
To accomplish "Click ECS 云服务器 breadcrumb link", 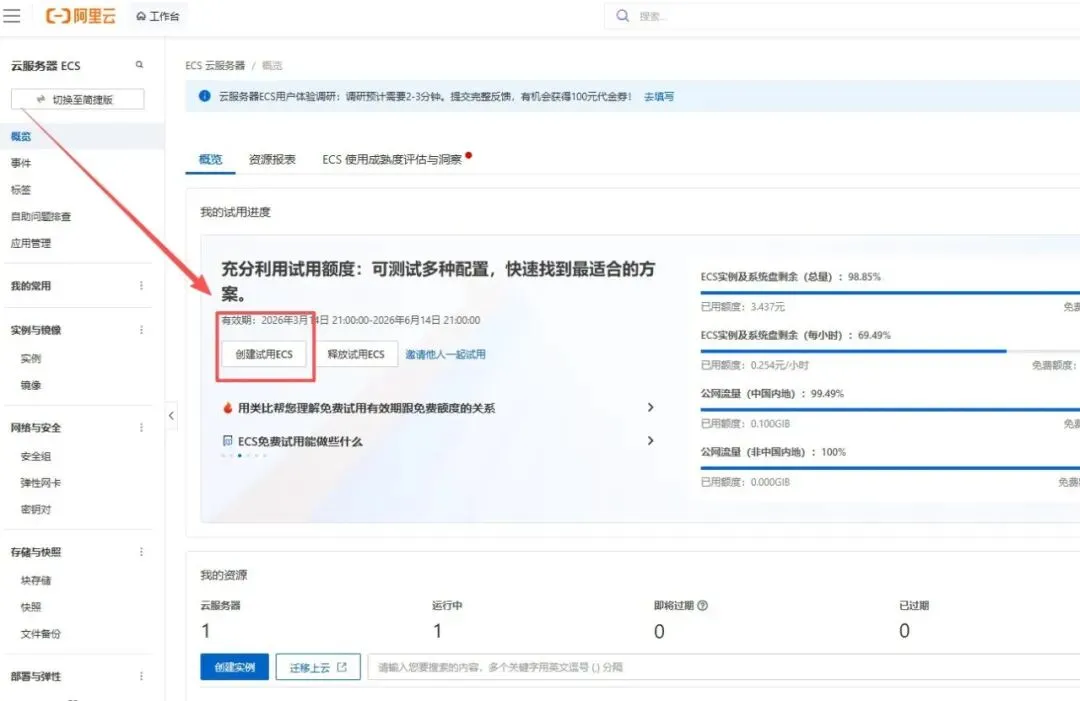I will coord(215,65).
